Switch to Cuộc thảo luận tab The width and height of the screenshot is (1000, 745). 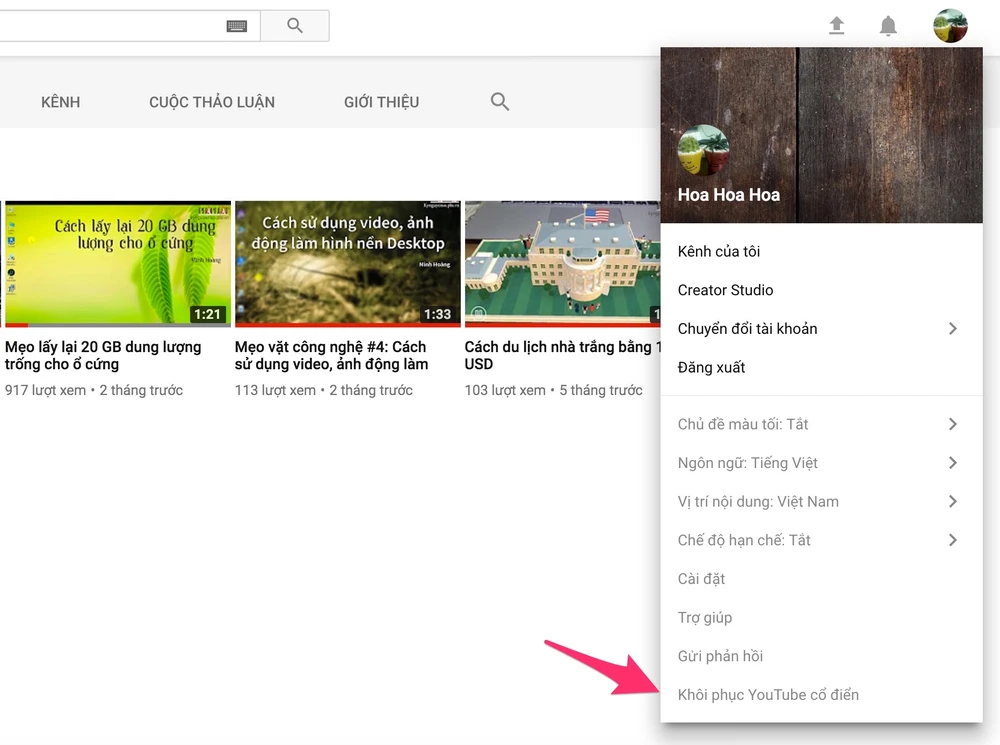[x=212, y=102]
